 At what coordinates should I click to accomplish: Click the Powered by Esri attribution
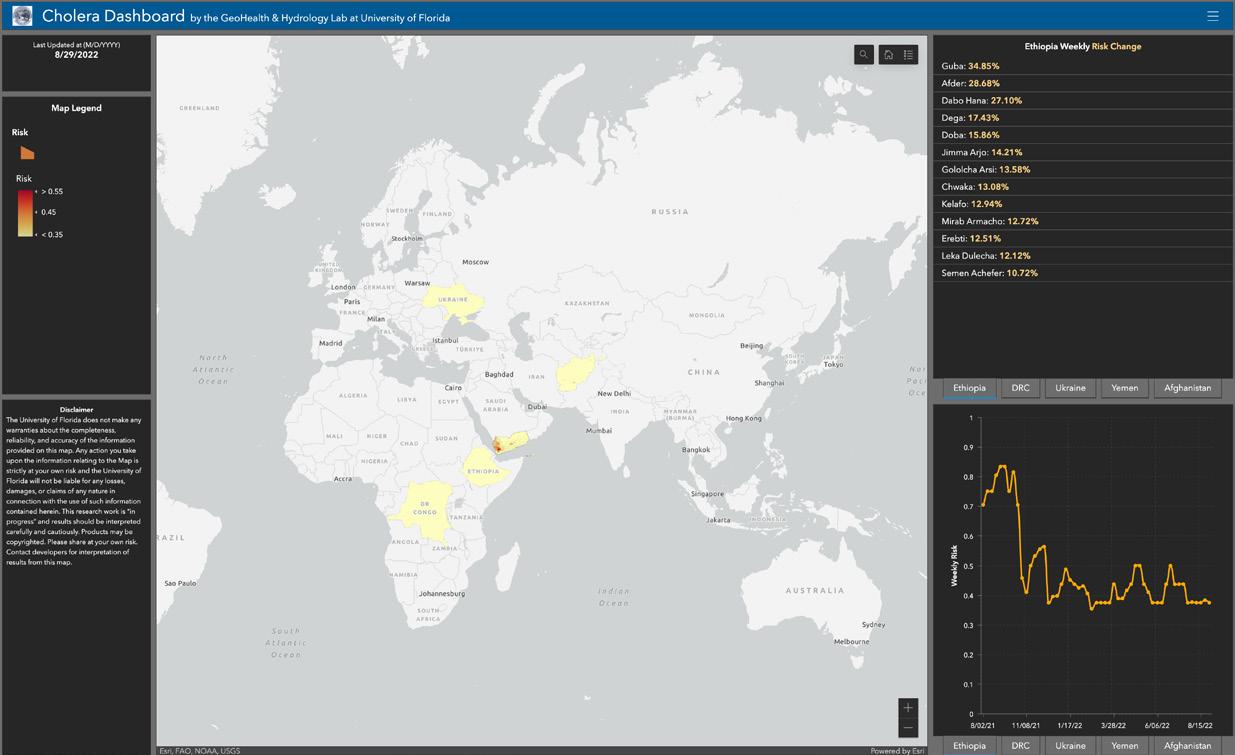898,750
